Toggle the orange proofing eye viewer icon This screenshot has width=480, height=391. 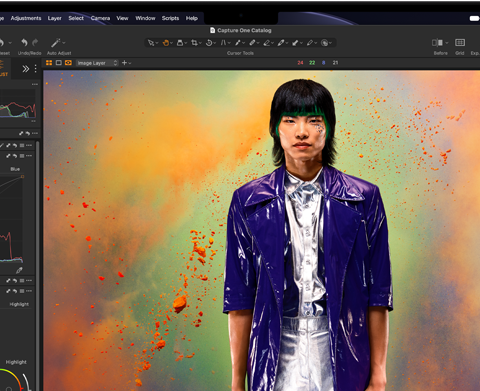tap(68, 63)
